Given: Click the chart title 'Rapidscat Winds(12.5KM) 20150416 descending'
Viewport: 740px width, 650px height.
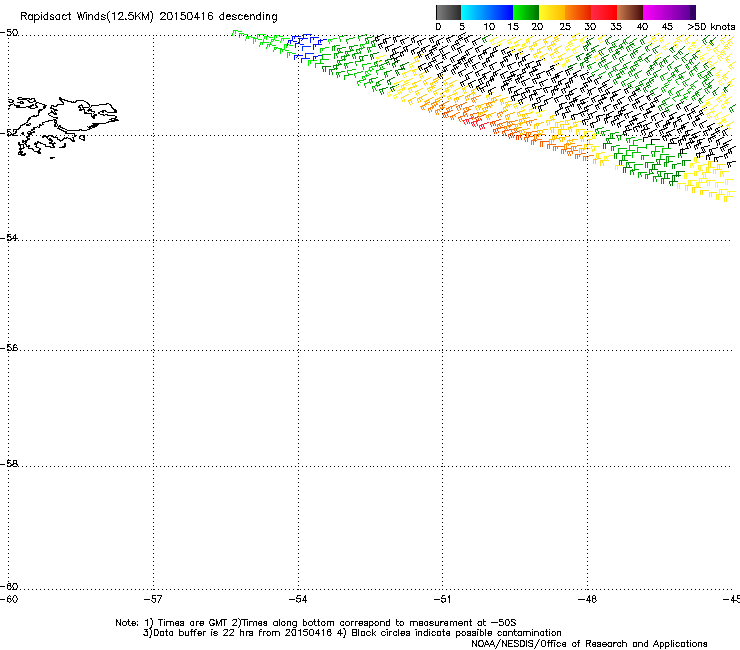Looking at the screenshot, I should coord(149,17).
